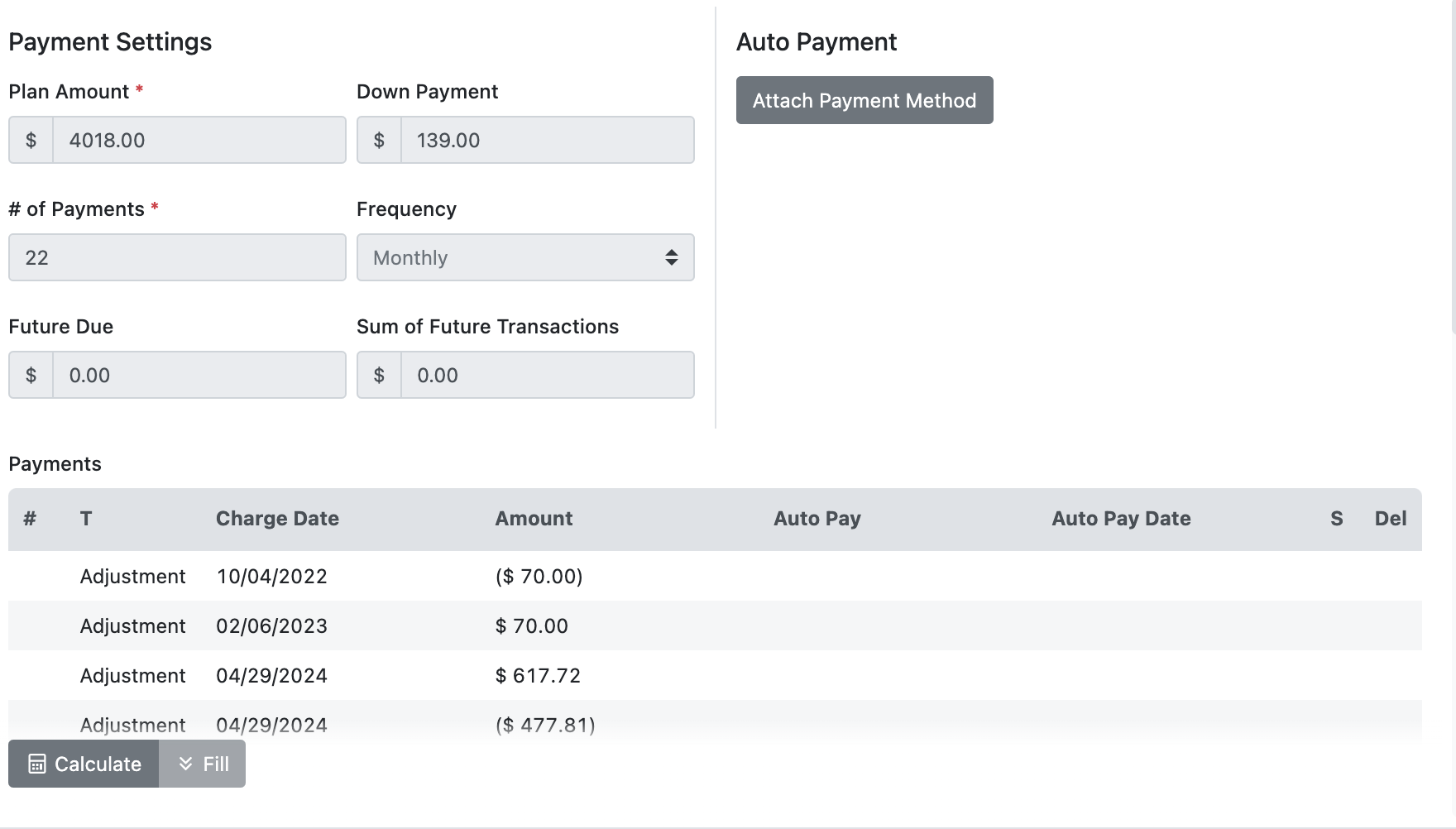
Task: Select charge date 10/04/2022 cell
Action: pyautogui.click(x=271, y=577)
